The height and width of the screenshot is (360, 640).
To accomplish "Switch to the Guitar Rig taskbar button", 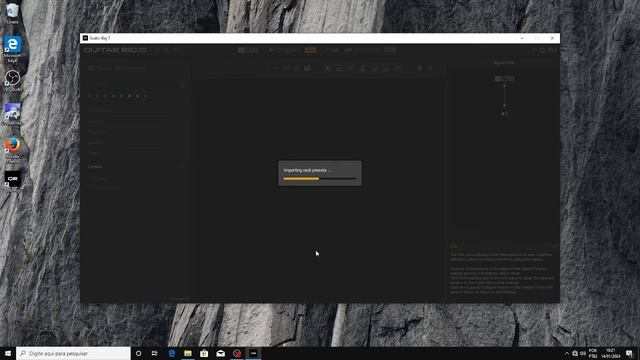I will point(253,353).
